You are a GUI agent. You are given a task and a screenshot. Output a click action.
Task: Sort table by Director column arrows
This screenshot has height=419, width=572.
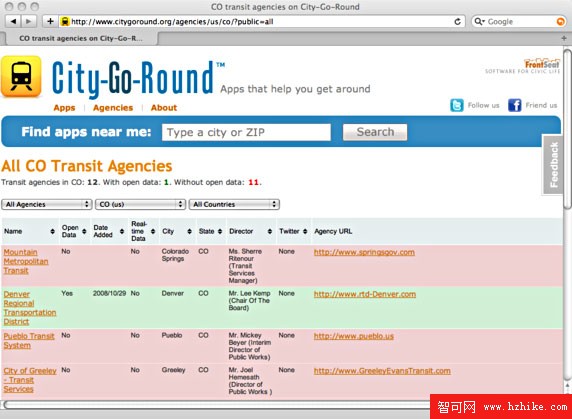270,231
